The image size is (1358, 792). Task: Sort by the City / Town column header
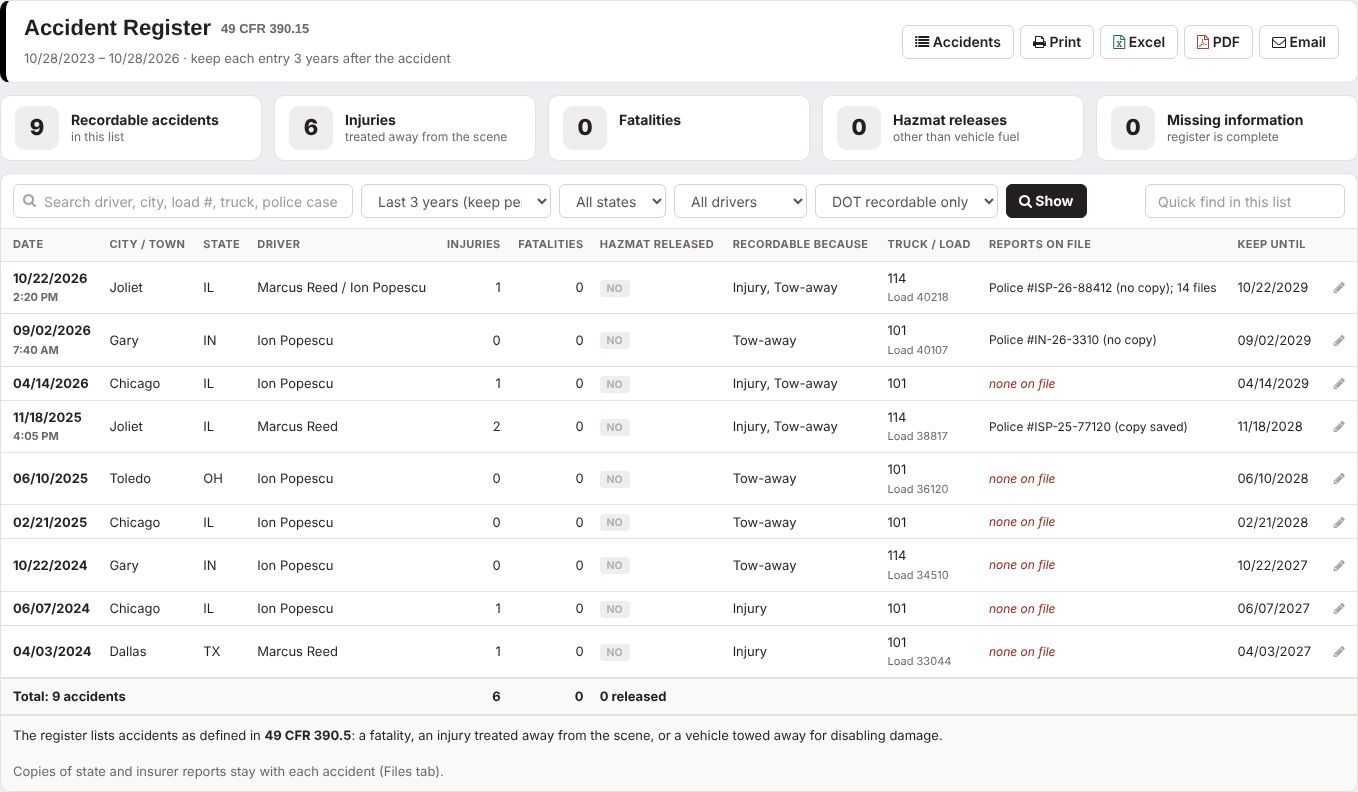147,244
